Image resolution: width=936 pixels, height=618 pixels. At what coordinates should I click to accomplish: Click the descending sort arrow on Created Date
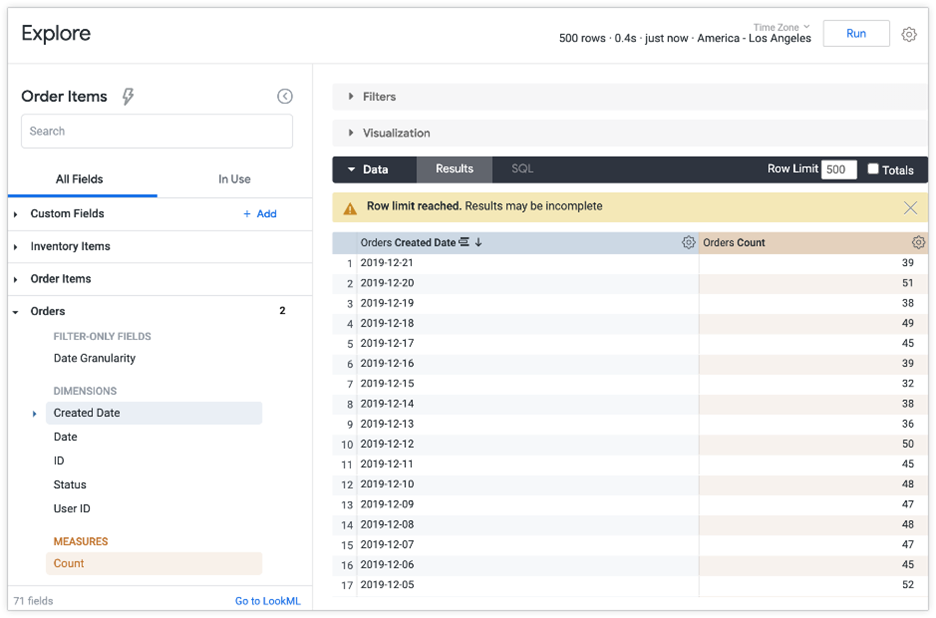coord(479,243)
